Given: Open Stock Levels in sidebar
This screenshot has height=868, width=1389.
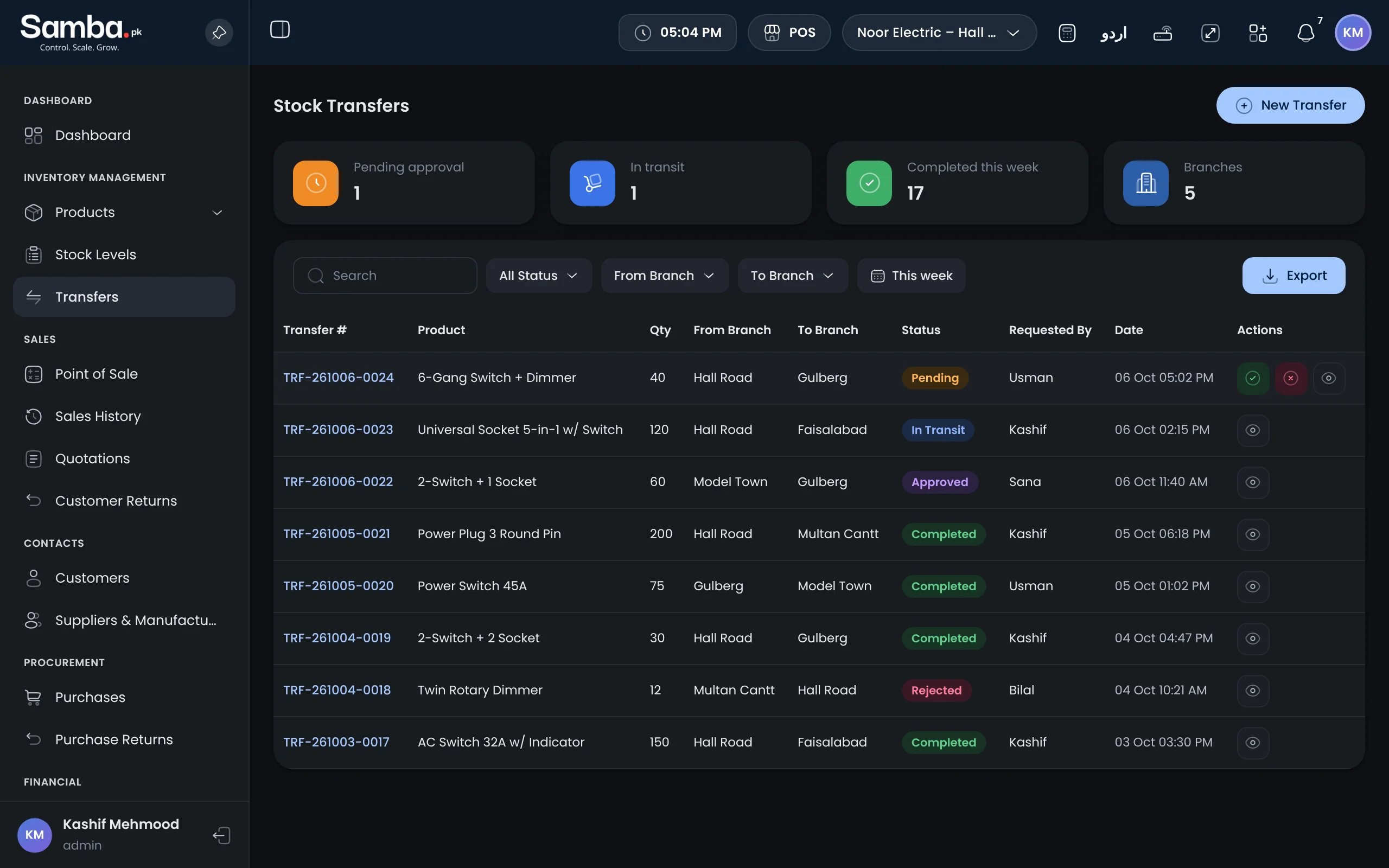Looking at the screenshot, I should [124, 255].
